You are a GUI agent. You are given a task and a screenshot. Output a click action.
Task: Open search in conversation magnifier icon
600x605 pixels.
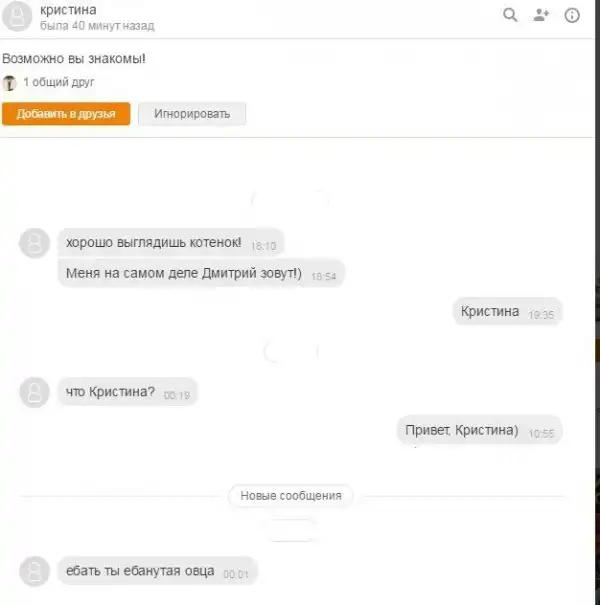pyautogui.click(x=510, y=15)
